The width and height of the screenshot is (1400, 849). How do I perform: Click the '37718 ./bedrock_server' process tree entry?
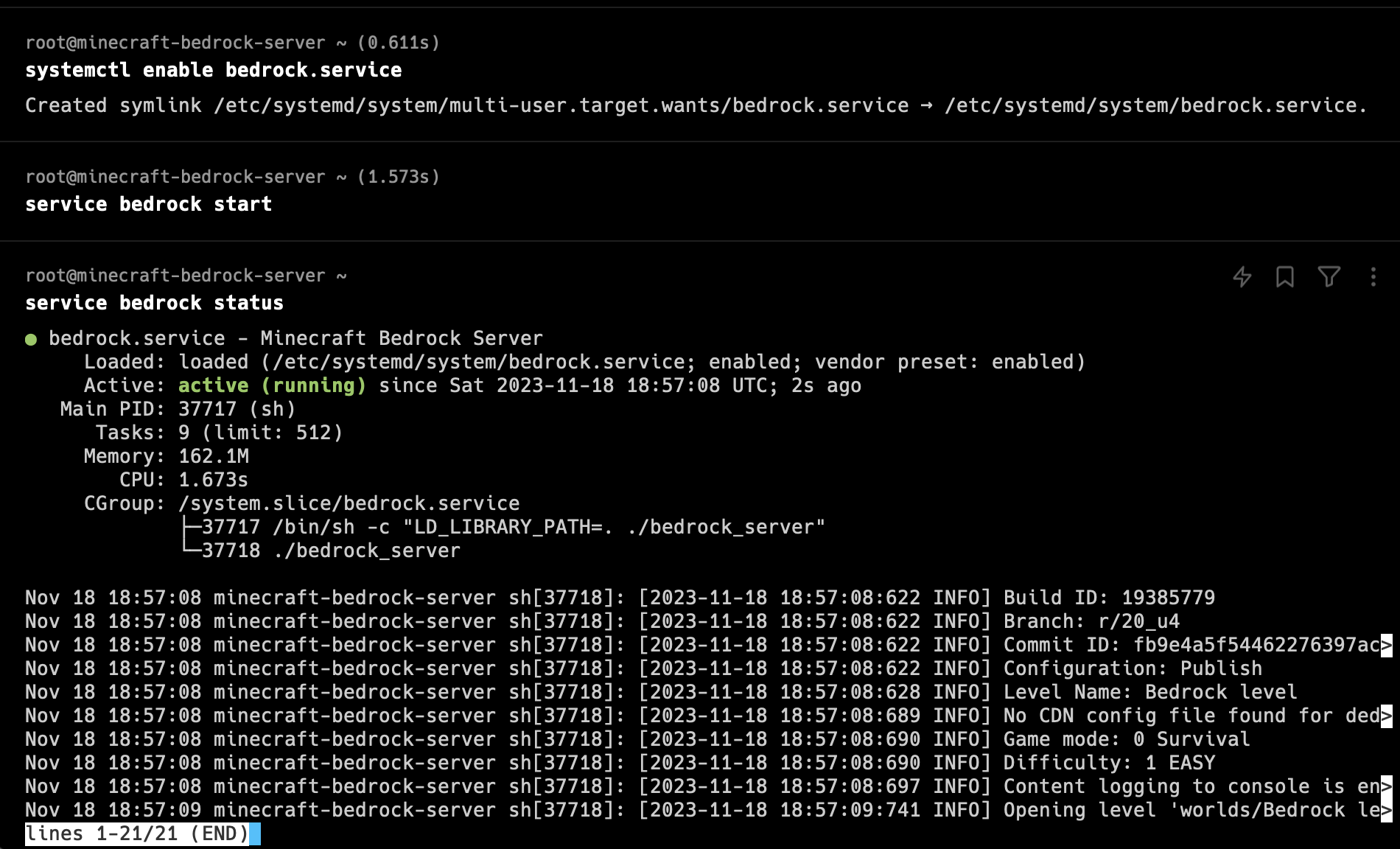coord(331,551)
